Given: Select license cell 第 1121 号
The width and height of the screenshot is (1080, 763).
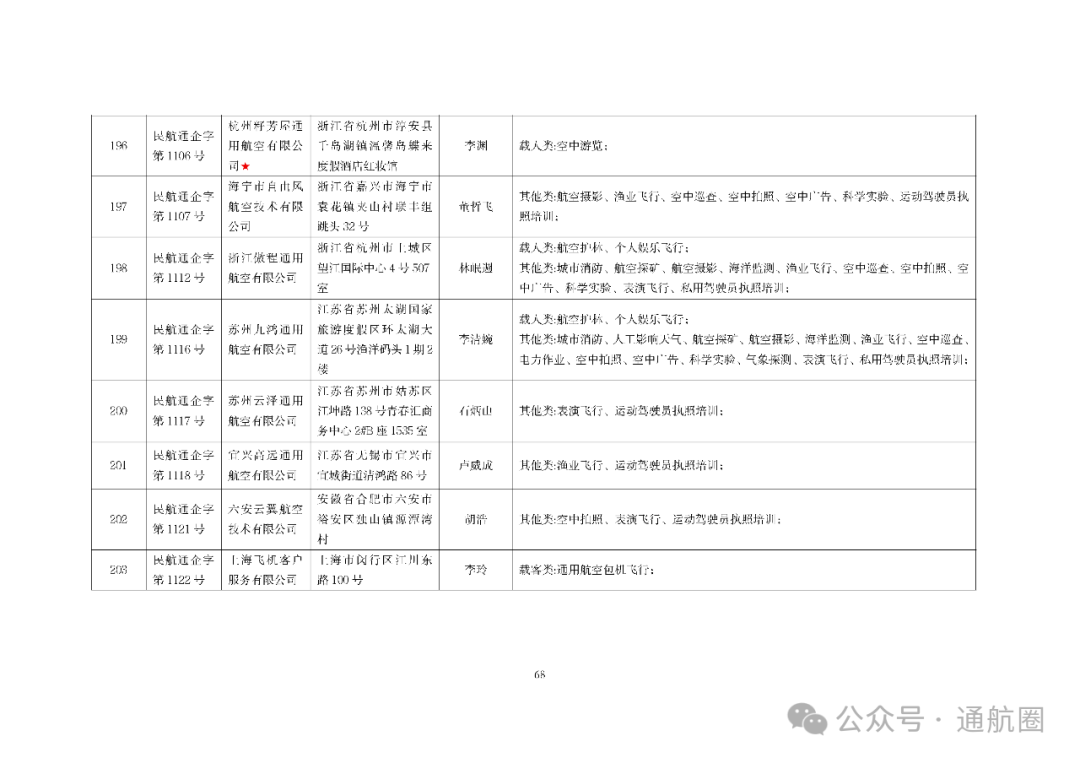Looking at the screenshot, I should pyautogui.click(x=184, y=519).
